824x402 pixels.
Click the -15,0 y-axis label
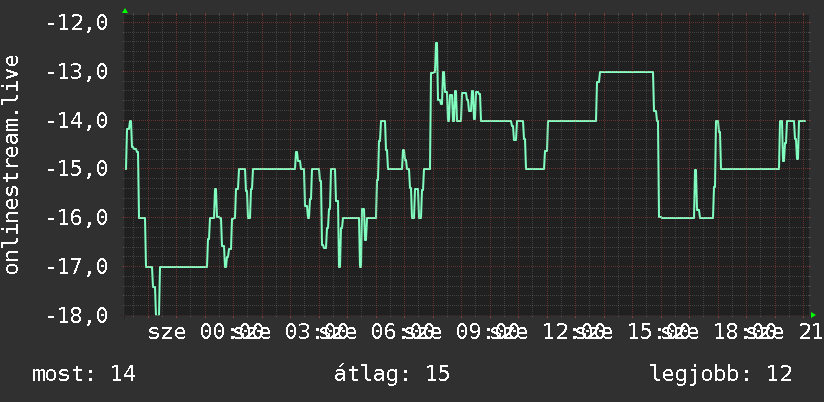(77, 169)
